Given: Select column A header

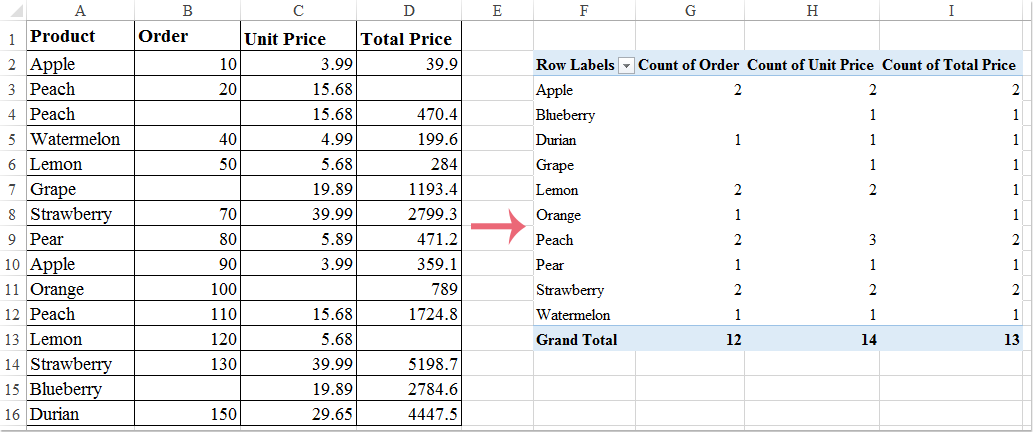Looking at the screenshot, I should pos(79,10).
